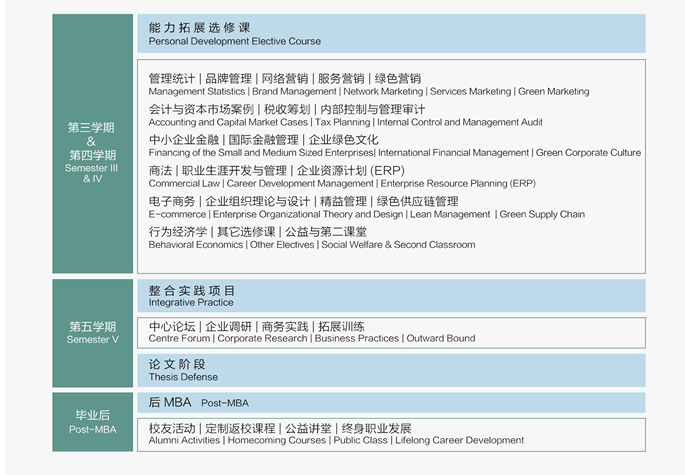This screenshot has height=475, width=685.
Task: Click 电子商务 course name
Action: [172, 201]
